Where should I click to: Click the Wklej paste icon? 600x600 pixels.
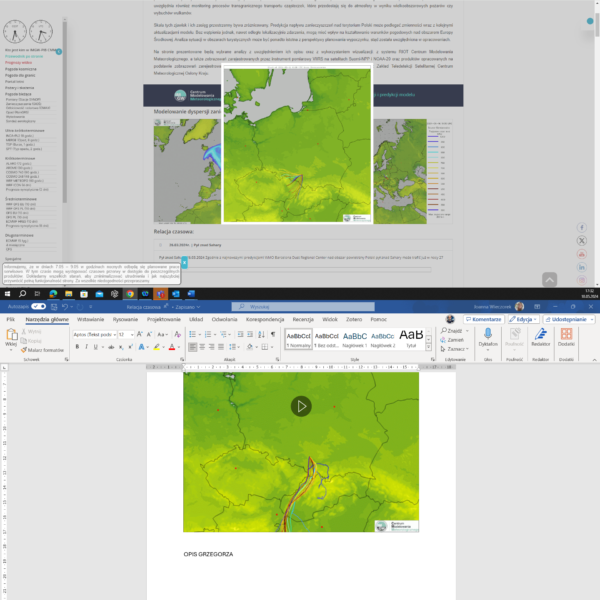11,335
